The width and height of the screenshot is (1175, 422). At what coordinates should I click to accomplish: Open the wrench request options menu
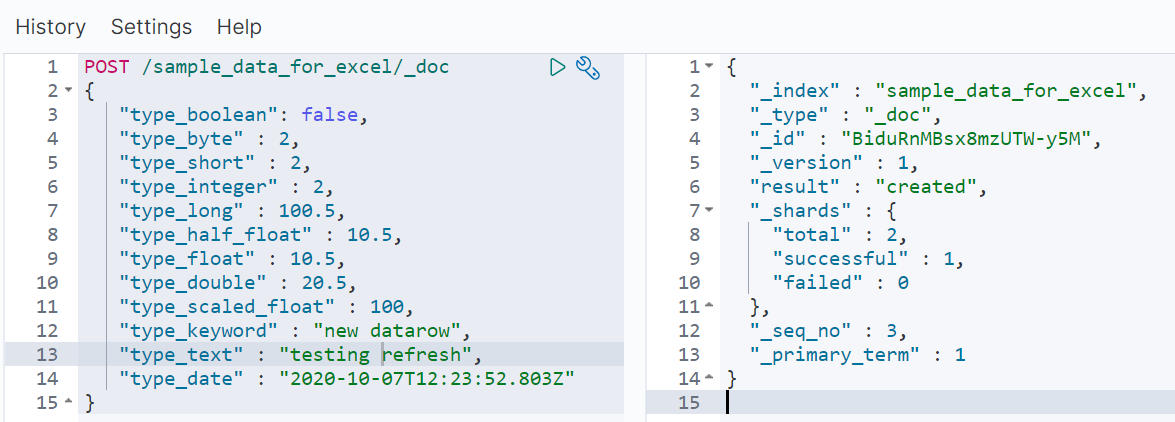tap(588, 67)
